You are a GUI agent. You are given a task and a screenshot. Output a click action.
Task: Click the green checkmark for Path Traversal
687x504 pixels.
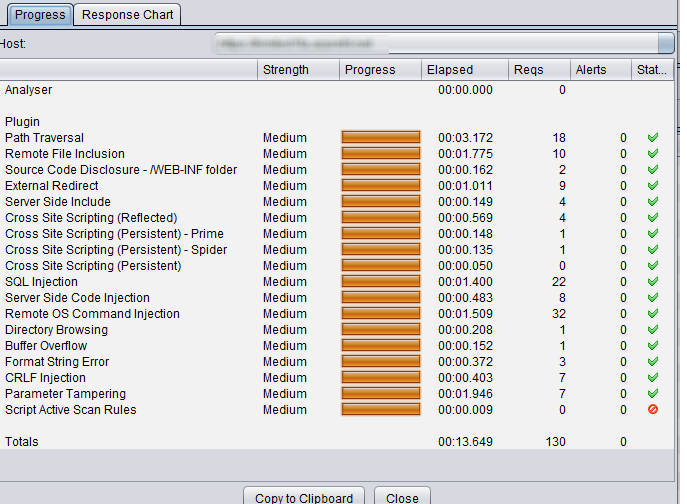tap(653, 138)
